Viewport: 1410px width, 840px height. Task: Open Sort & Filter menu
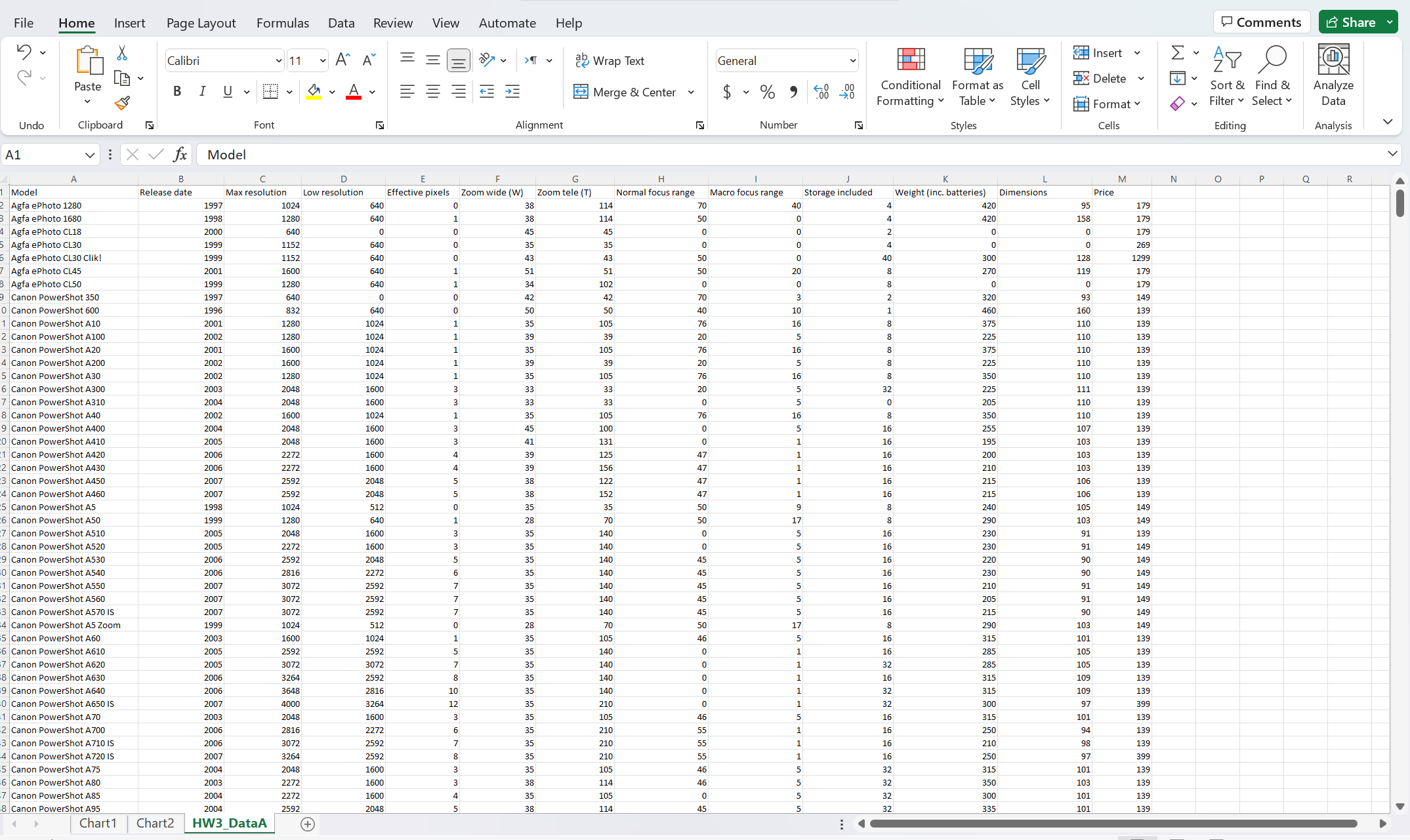(1227, 76)
